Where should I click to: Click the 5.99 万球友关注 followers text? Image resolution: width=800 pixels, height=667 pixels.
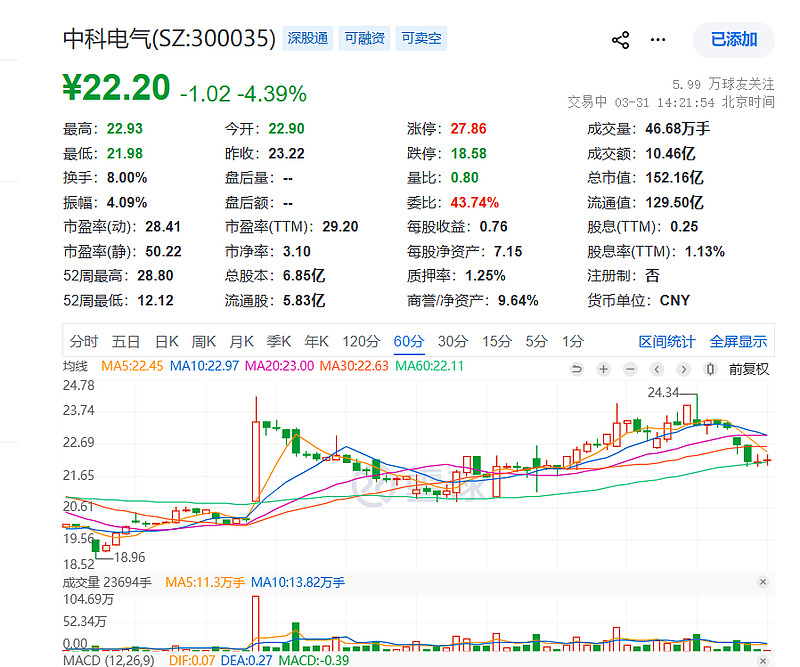(723, 84)
